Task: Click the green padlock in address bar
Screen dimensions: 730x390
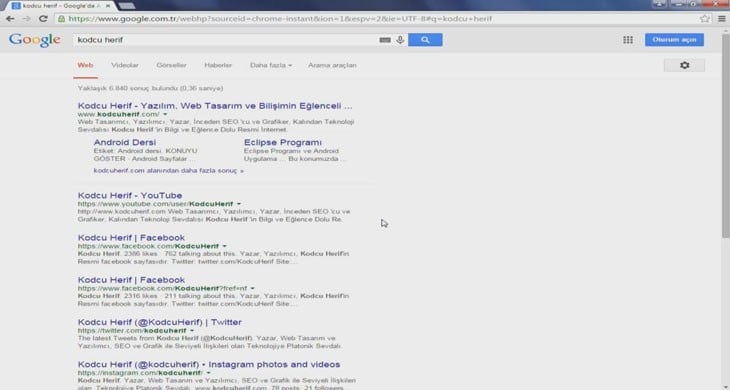Action: [61, 19]
